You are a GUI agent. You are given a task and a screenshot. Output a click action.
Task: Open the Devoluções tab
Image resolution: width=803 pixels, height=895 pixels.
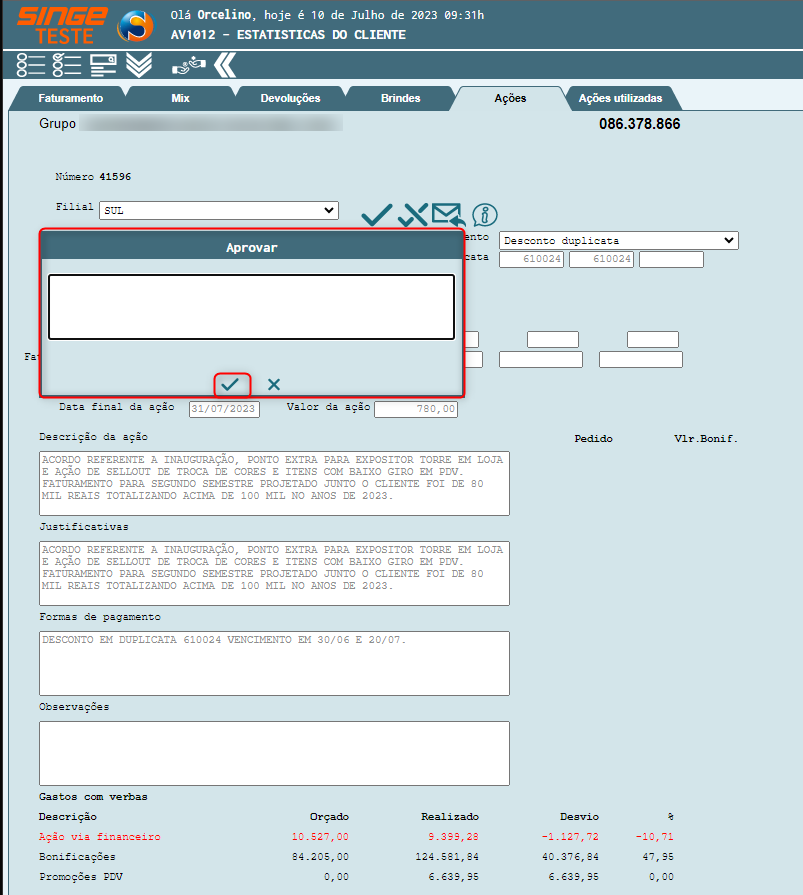coord(290,98)
